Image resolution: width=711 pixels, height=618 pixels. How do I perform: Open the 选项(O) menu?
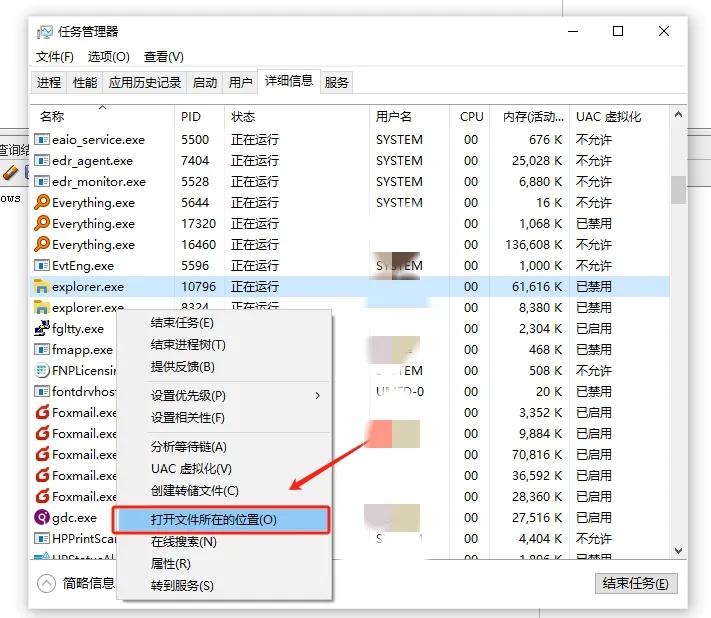tap(108, 57)
